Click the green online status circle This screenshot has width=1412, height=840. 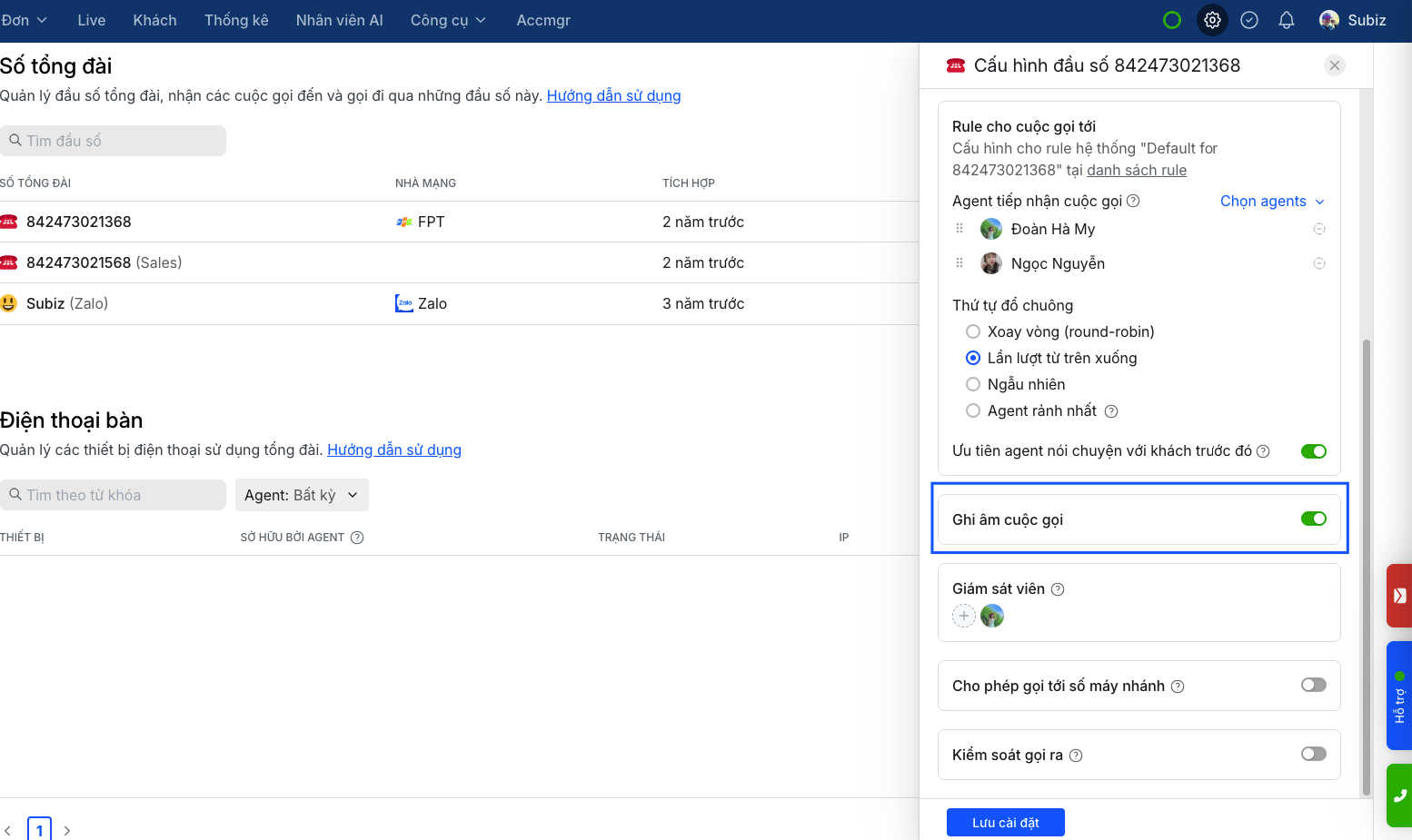tap(1172, 20)
